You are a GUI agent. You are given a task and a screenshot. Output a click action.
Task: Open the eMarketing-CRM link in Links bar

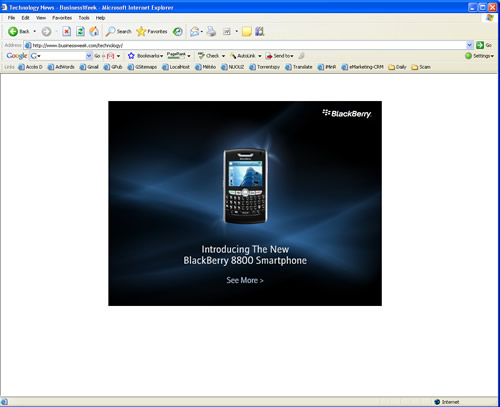362,67
